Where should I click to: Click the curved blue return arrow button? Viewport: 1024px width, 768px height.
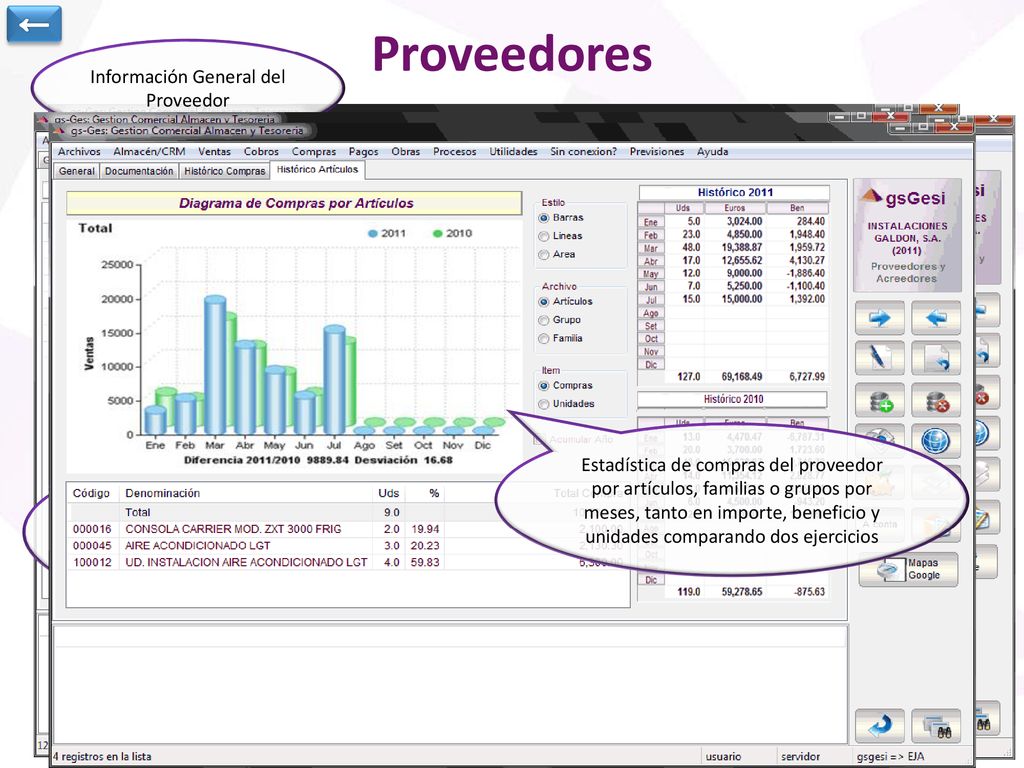pos(879,726)
